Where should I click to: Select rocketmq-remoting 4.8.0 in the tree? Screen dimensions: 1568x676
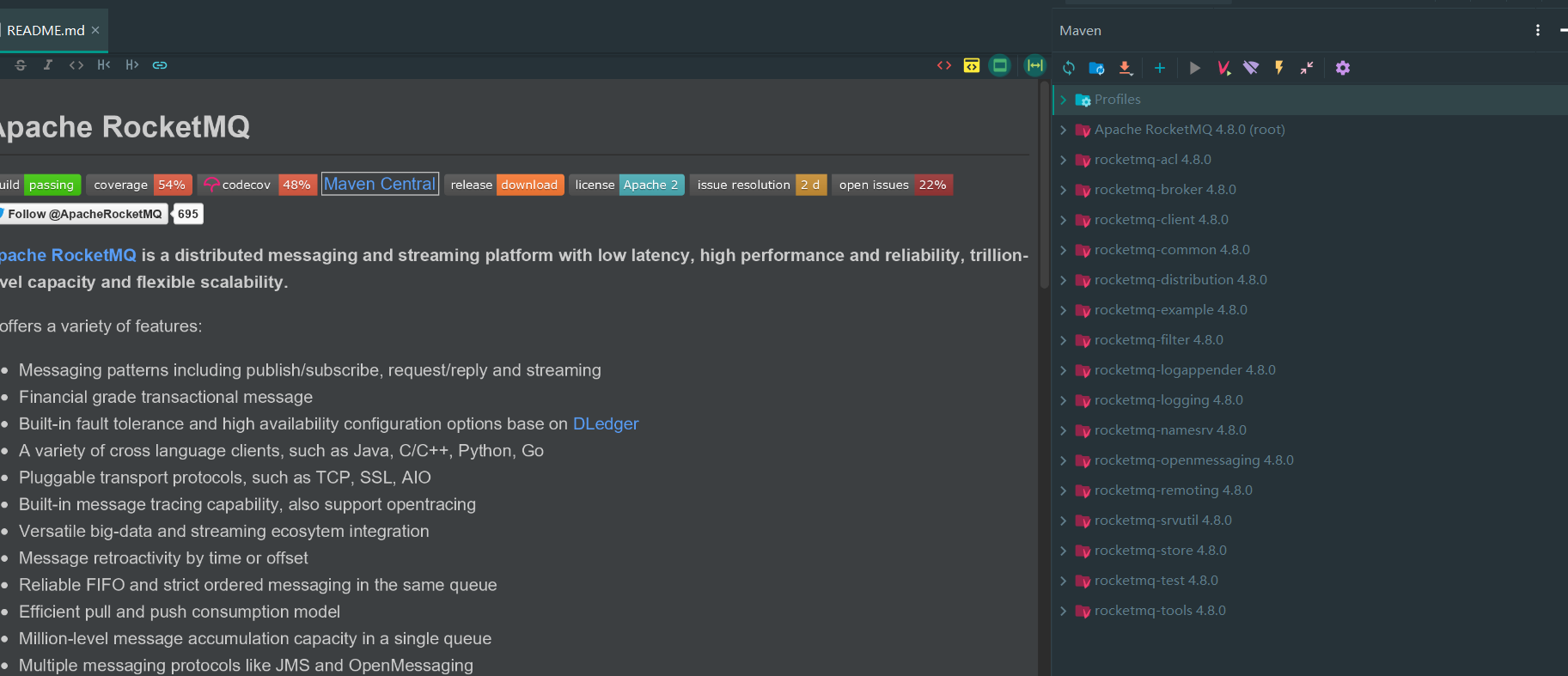pyautogui.click(x=1174, y=490)
